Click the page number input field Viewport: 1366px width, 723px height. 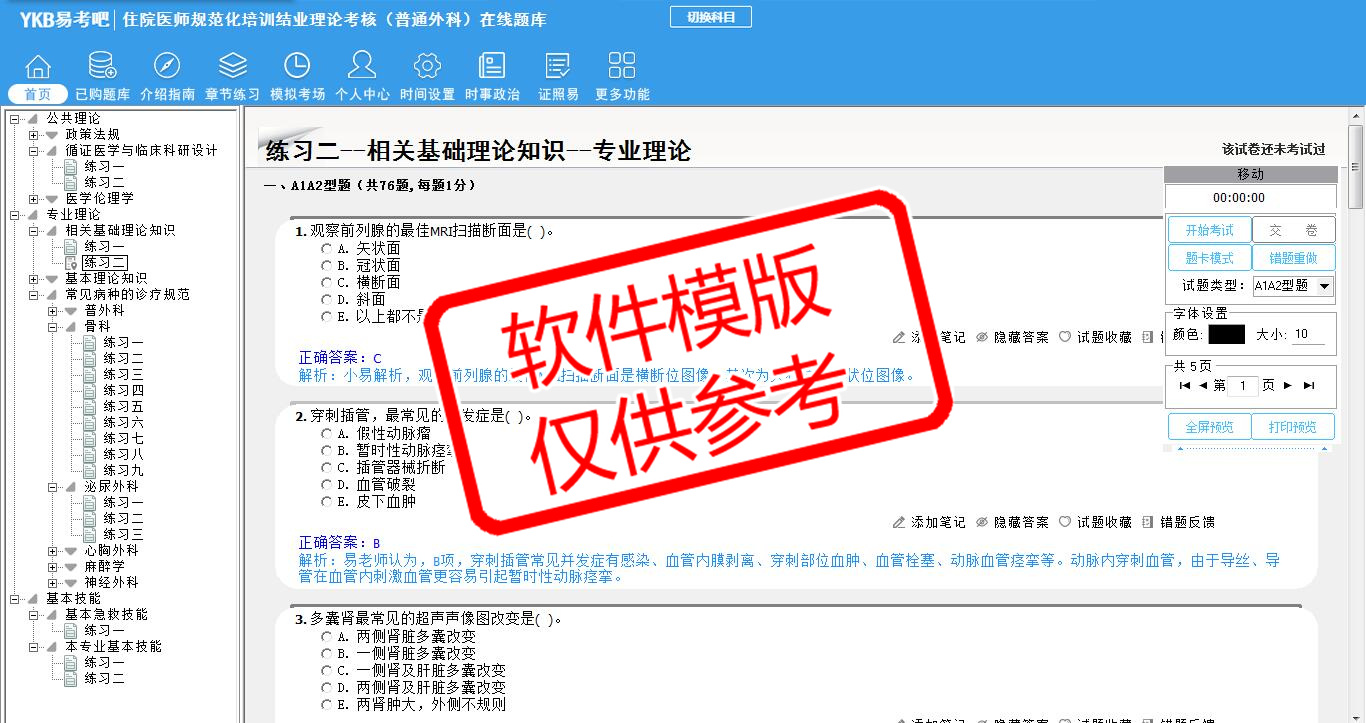coord(1243,386)
